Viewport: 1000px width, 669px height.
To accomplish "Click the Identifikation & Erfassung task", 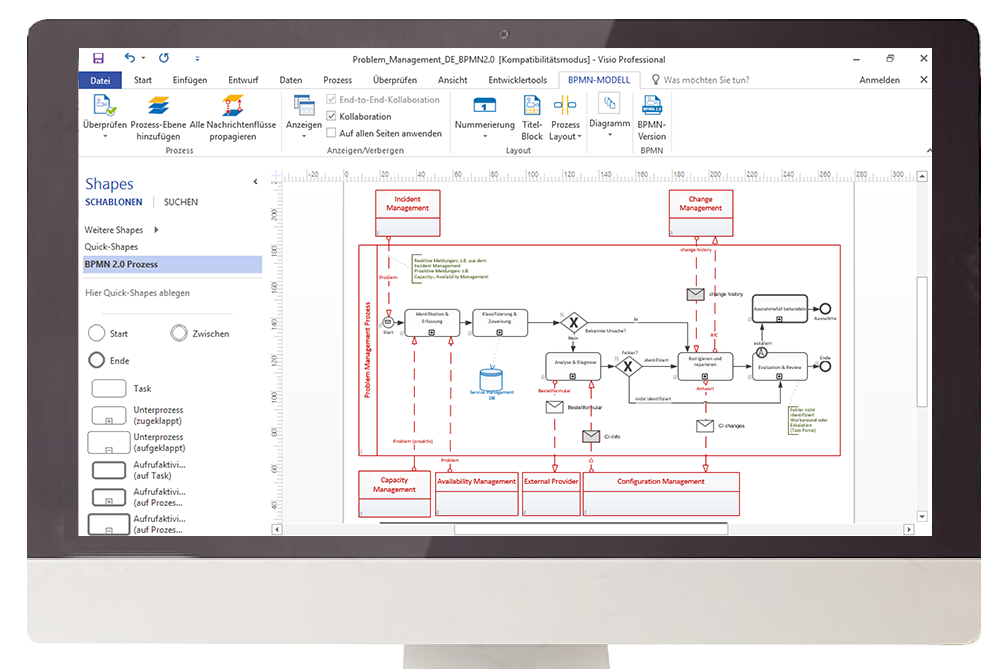I will 432,323.
